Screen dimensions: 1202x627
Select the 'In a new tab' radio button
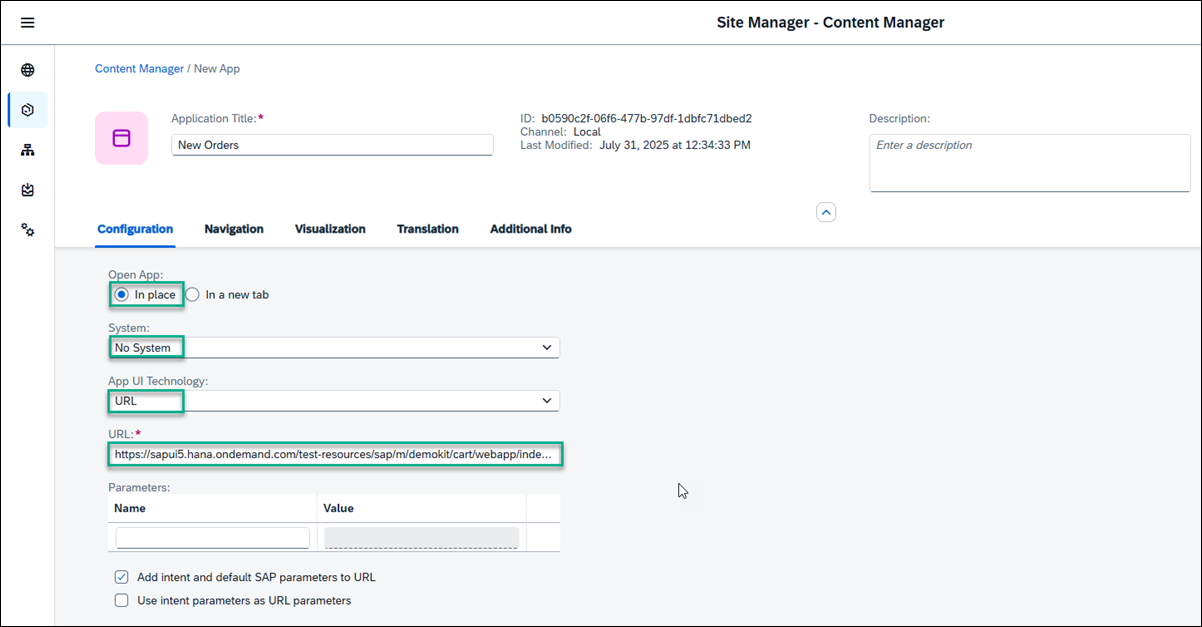pyautogui.click(x=193, y=295)
